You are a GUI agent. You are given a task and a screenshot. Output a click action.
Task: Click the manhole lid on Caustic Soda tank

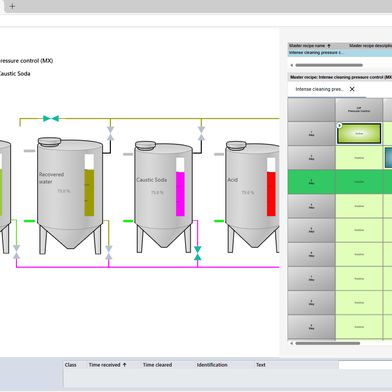[x=145, y=145]
